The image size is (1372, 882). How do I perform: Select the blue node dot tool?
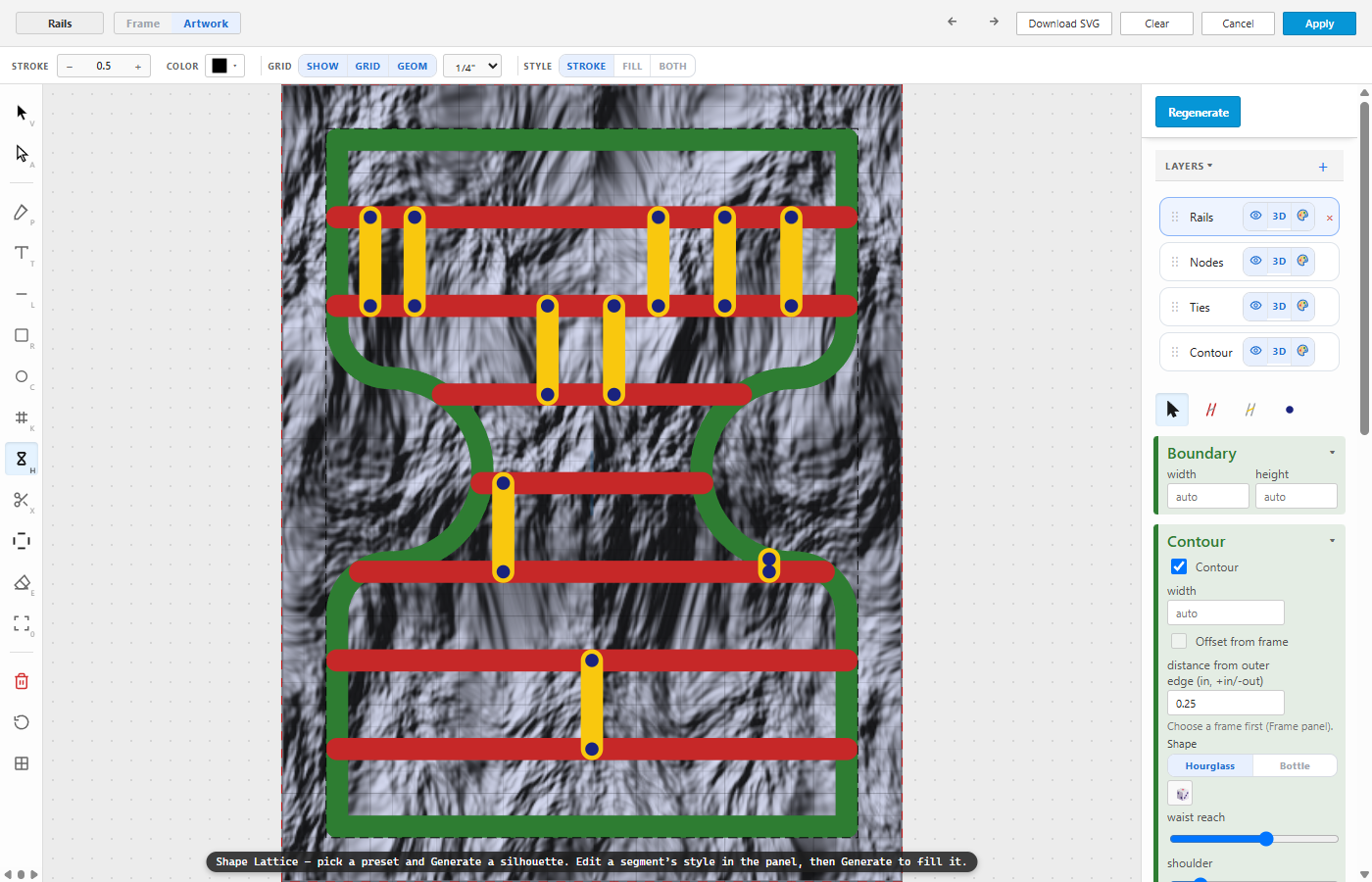(1290, 410)
